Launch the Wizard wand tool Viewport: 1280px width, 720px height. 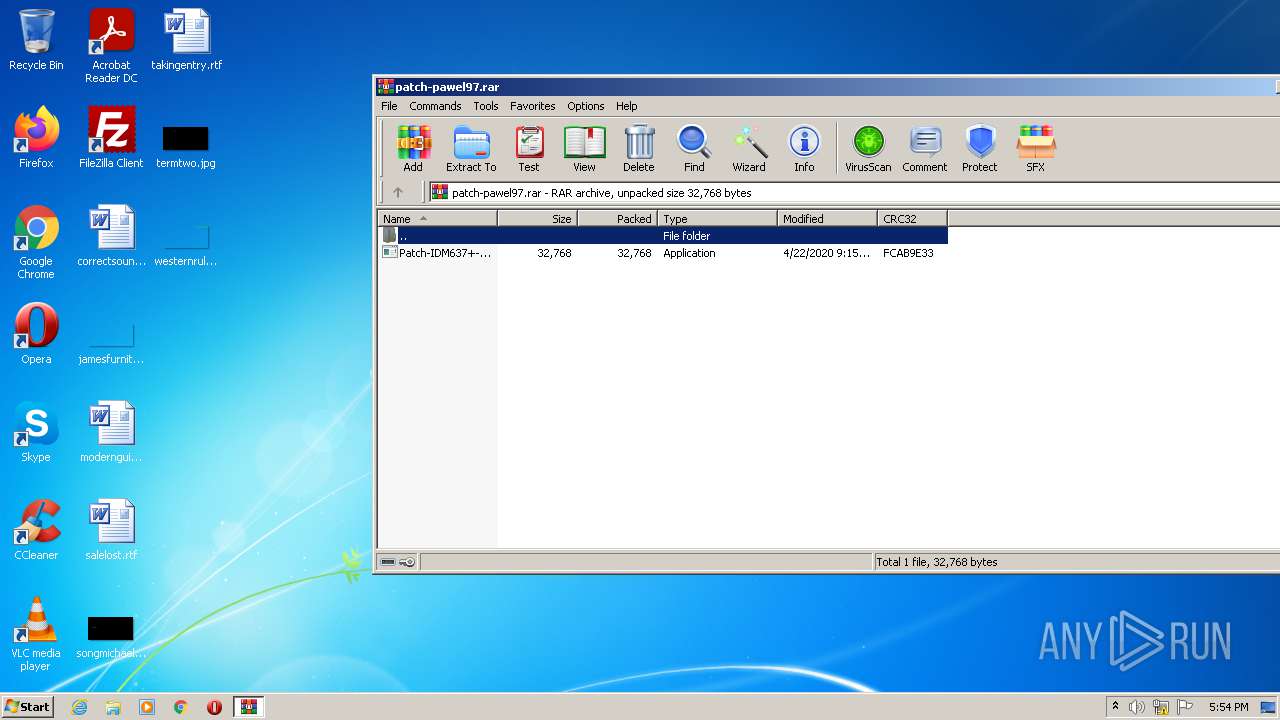pos(749,148)
